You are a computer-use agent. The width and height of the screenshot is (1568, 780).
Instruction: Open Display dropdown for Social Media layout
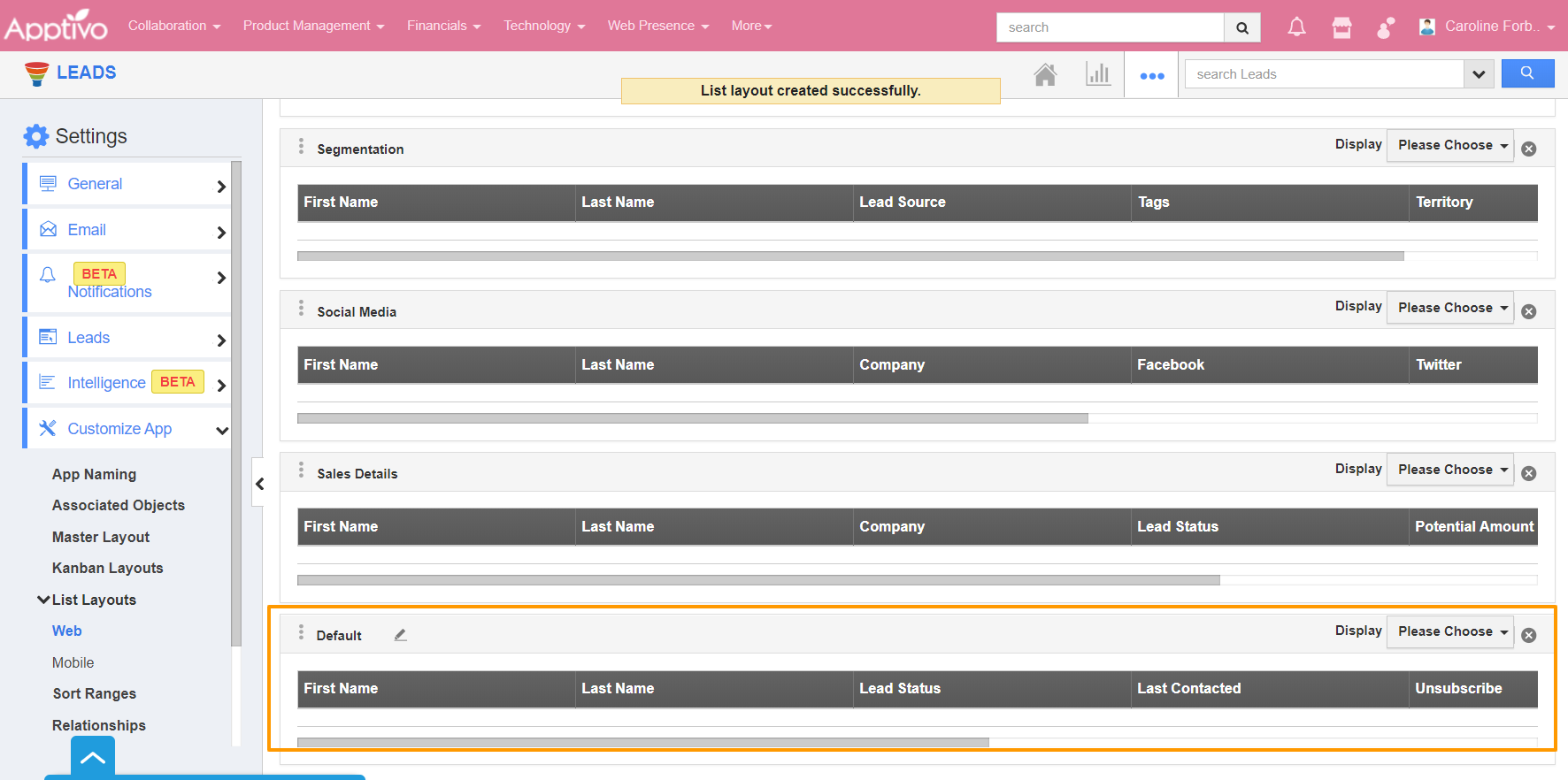[1450, 308]
